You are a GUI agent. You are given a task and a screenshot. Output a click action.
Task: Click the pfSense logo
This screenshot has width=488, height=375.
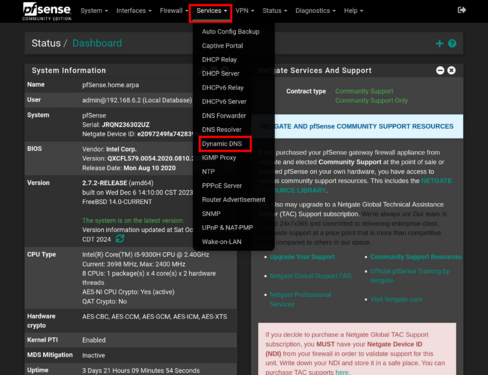pos(47,11)
